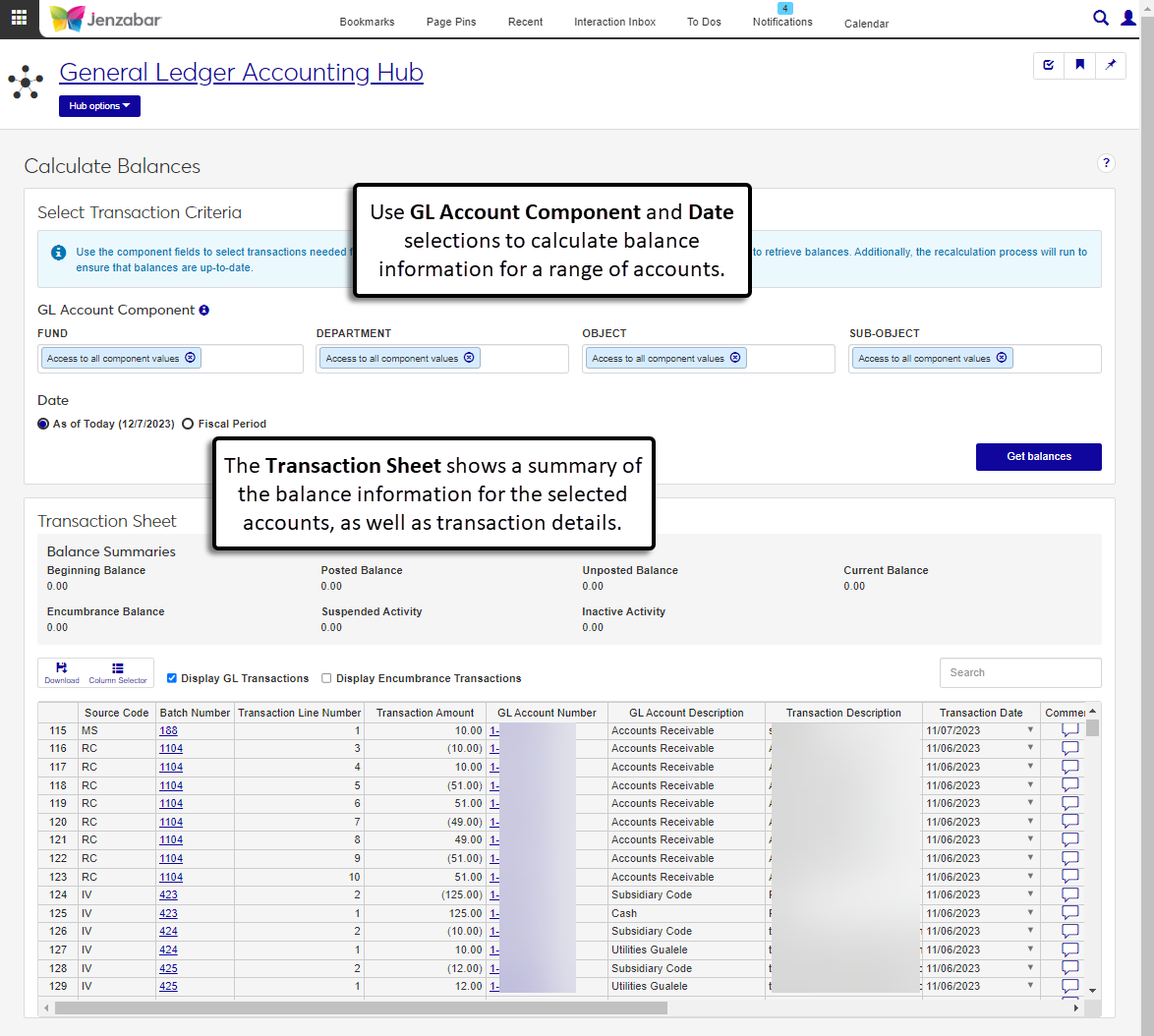Check Display Encumbrance Transactions
Screen dimensions: 1154x1036
point(326,678)
